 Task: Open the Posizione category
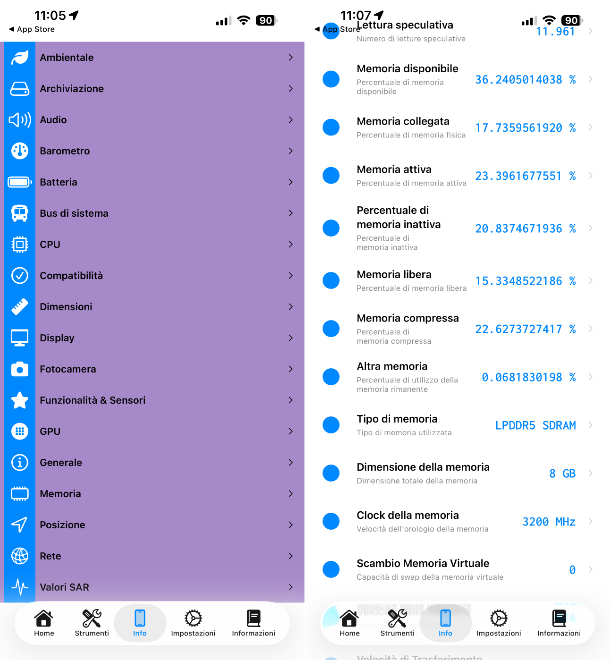(154, 525)
